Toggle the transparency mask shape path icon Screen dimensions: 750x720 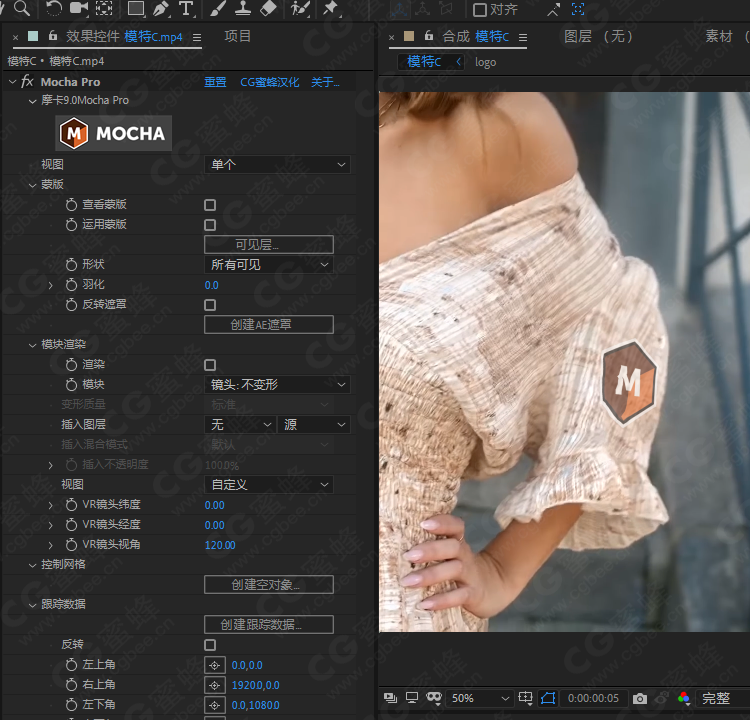point(548,698)
